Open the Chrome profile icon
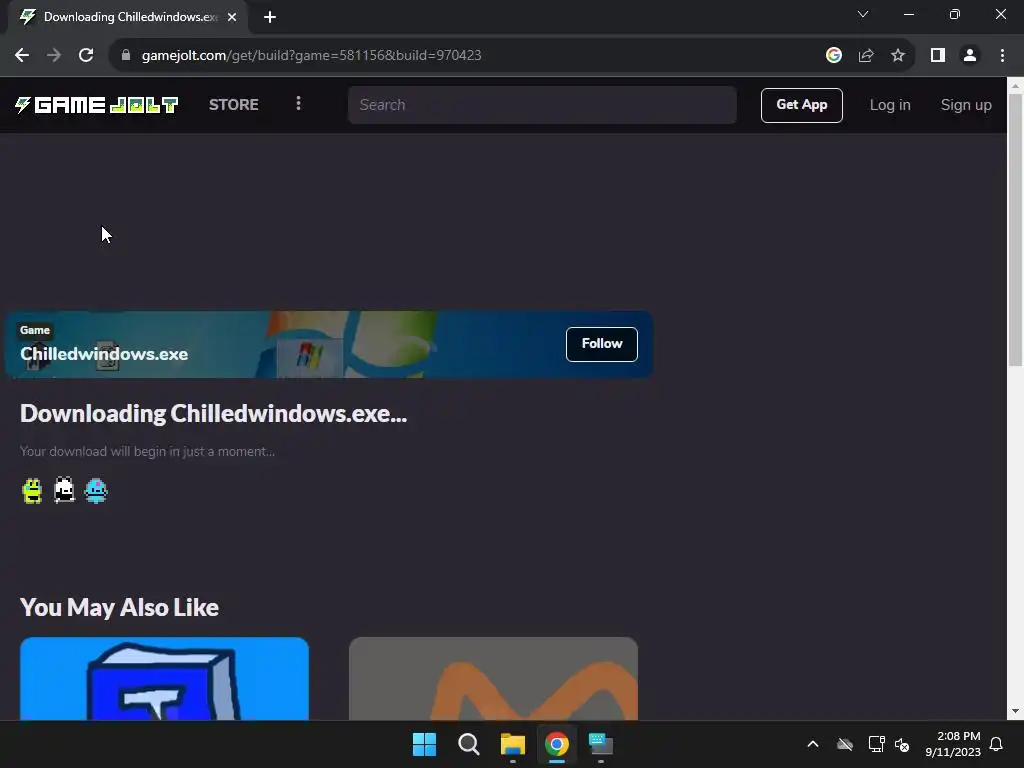 click(x=970, y=55)
